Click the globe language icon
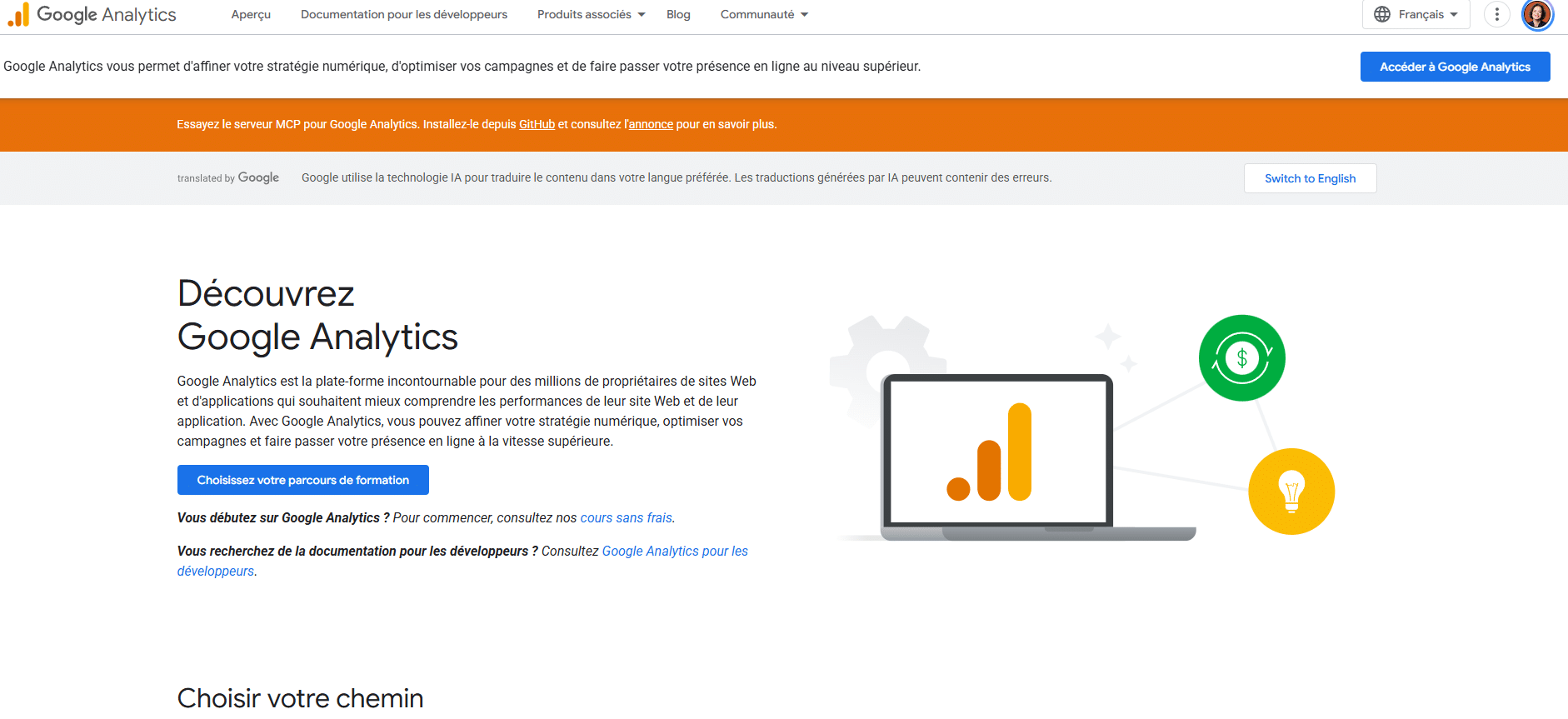This screenshot has height=719, width=1568. click(1382, 14)
